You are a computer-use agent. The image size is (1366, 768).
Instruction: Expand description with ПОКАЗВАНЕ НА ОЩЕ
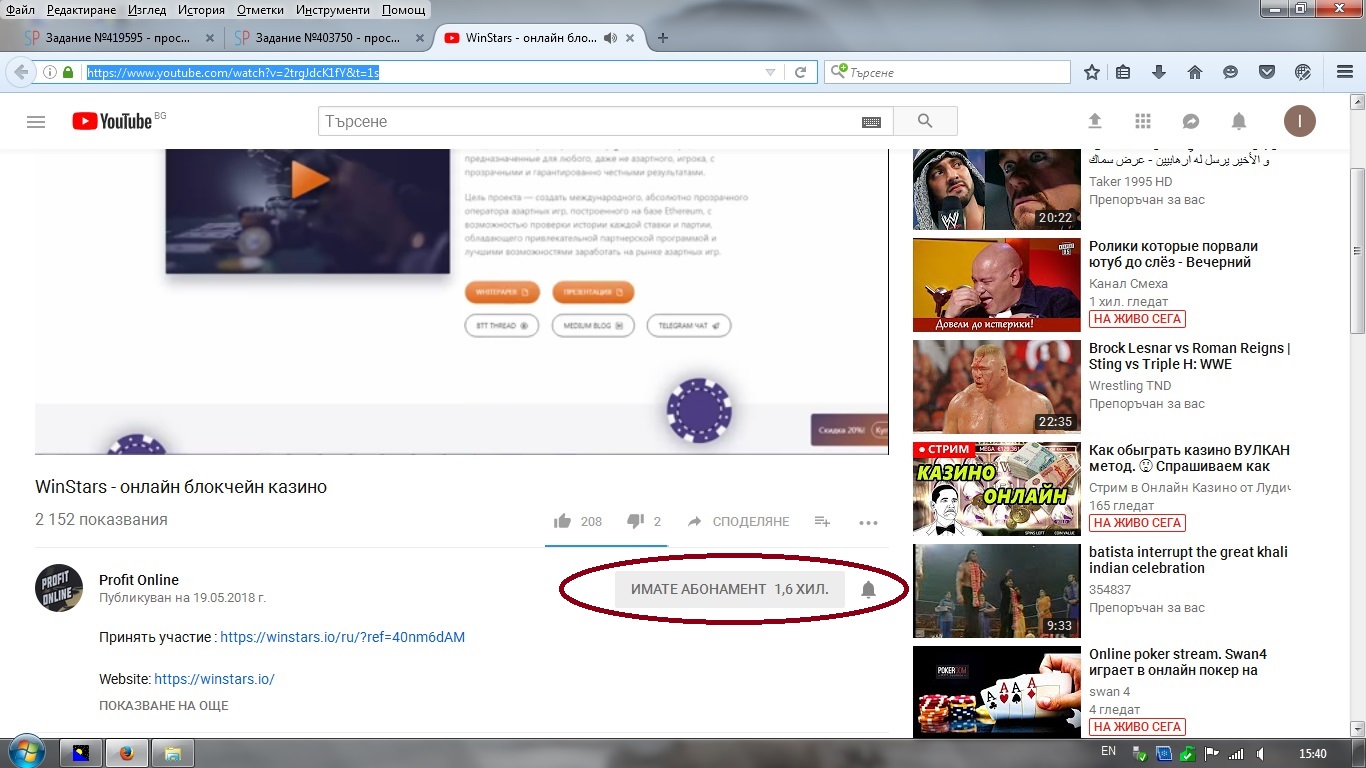point(164,706)
